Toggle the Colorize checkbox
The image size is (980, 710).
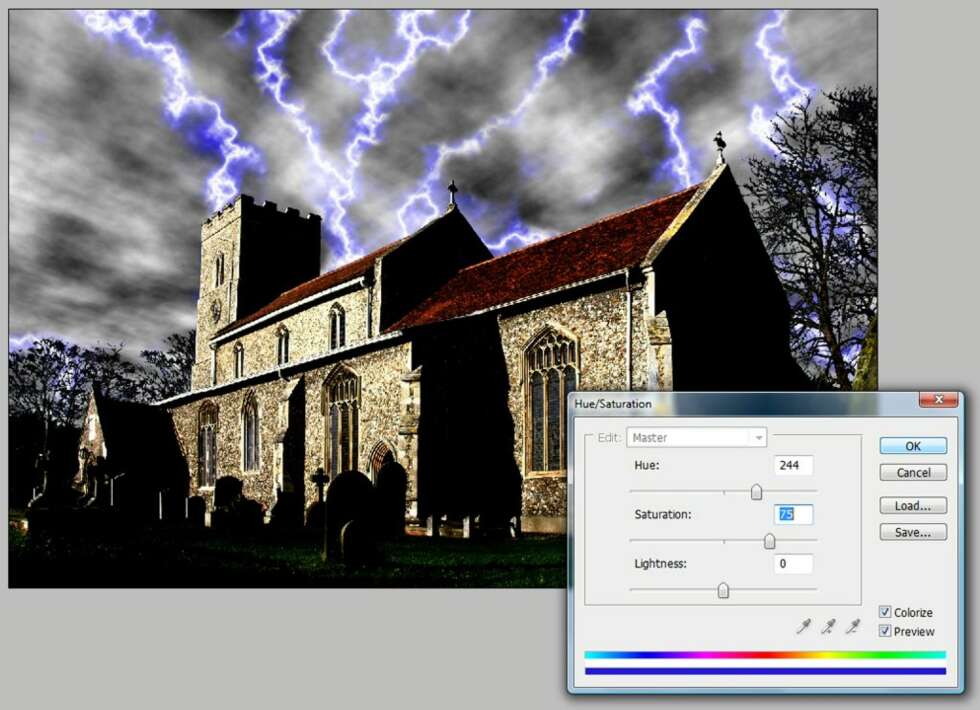pyautogui.click(x=885, y=612)
